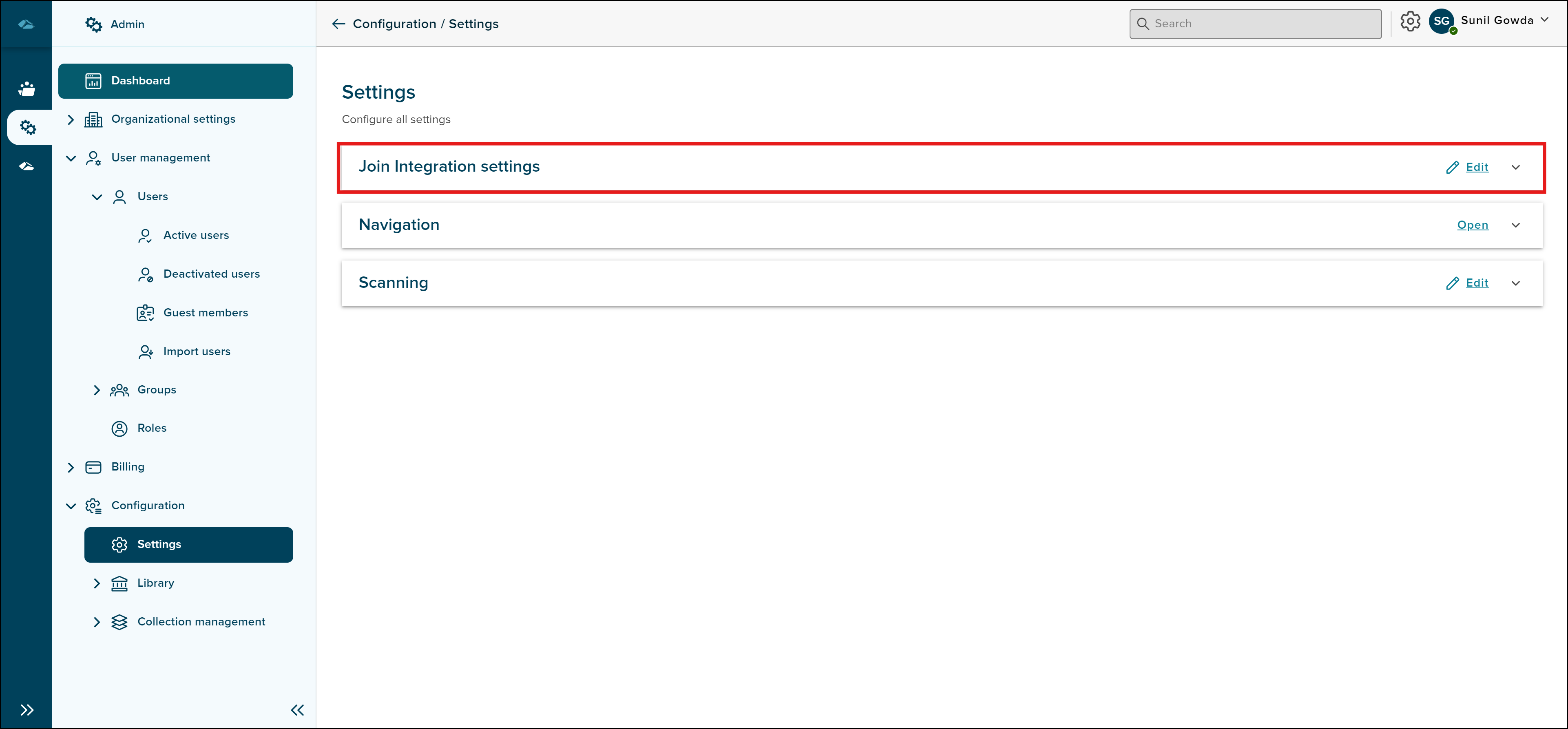Click the Deactivated users icon

coord(145,274)
